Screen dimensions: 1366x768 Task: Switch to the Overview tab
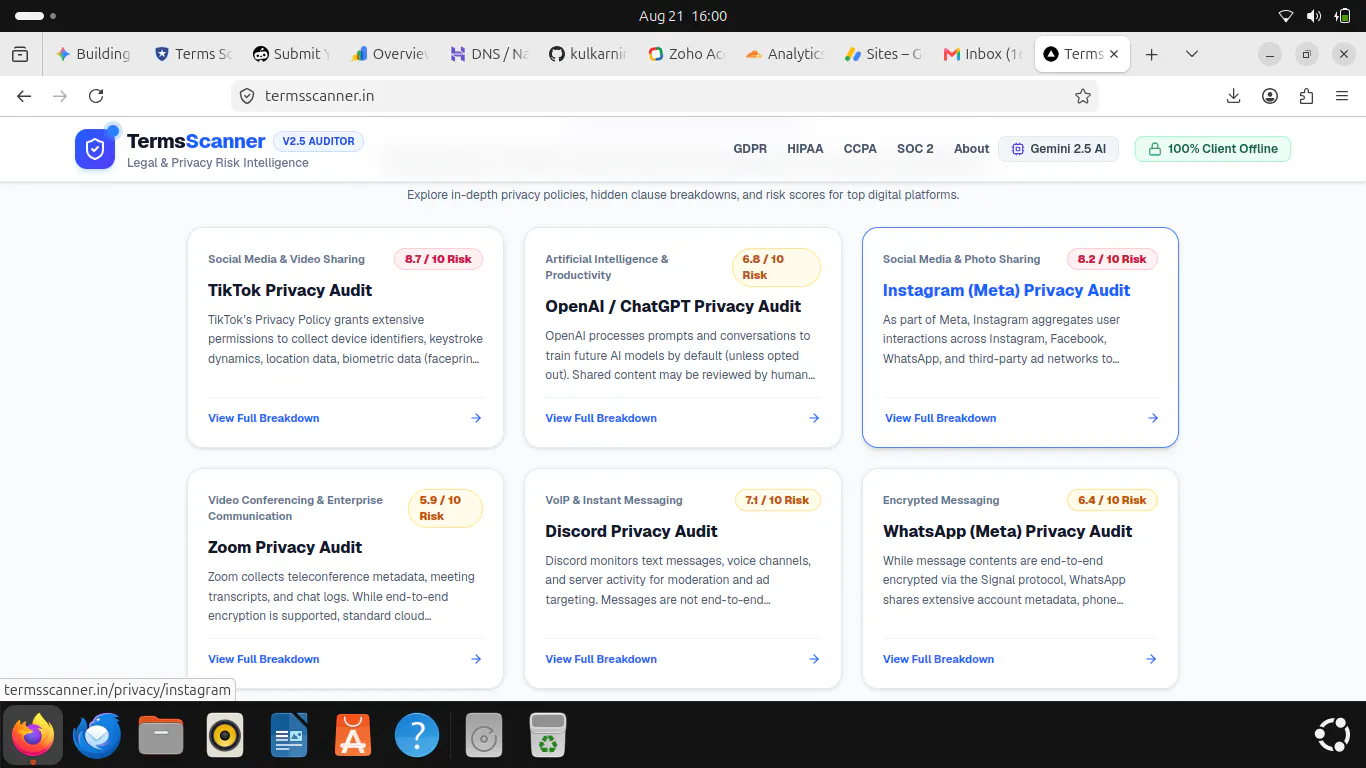389,54
